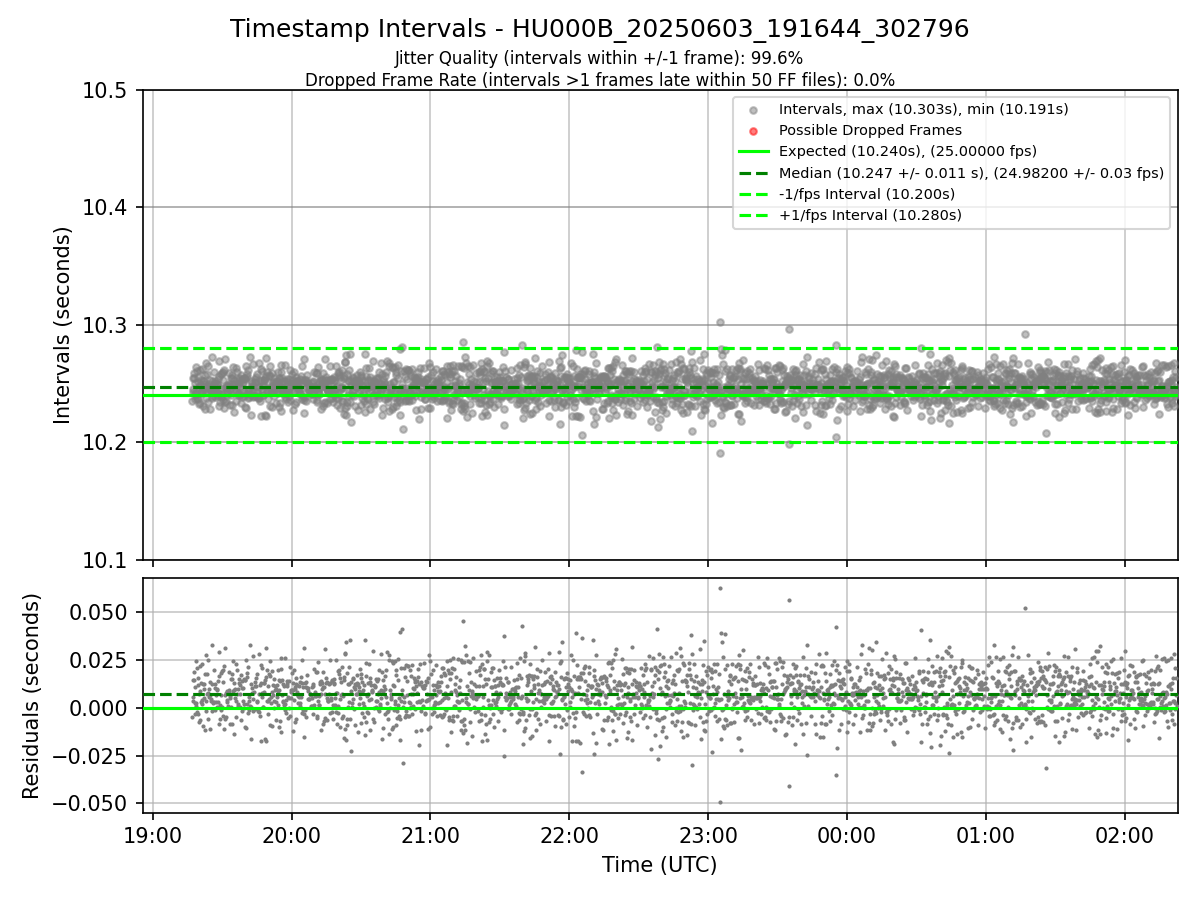
Task: Select the +1/fps Interval (10.280s) legend entry
Action: [869, 214]
